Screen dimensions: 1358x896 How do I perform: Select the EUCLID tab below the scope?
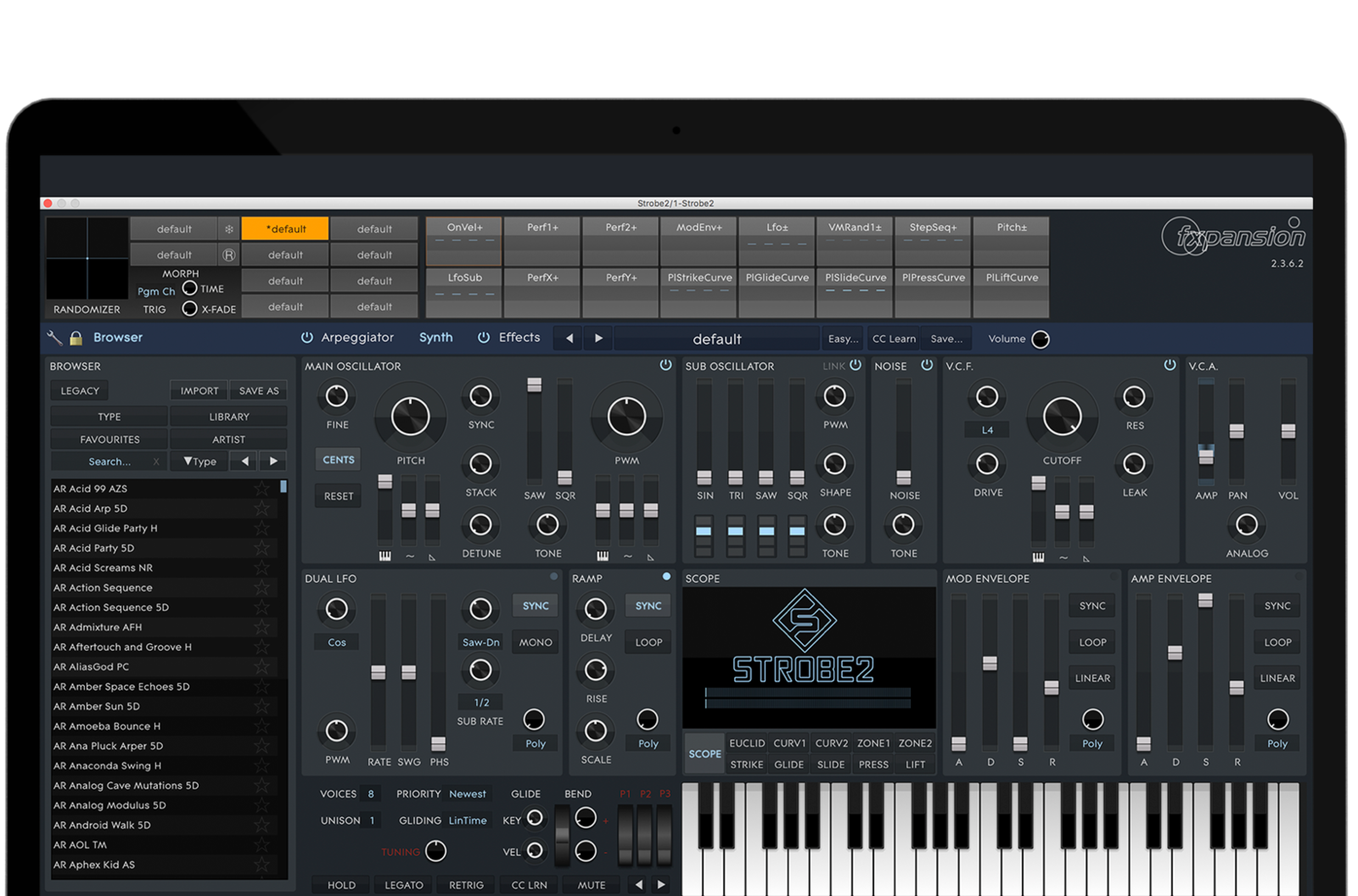746,743
